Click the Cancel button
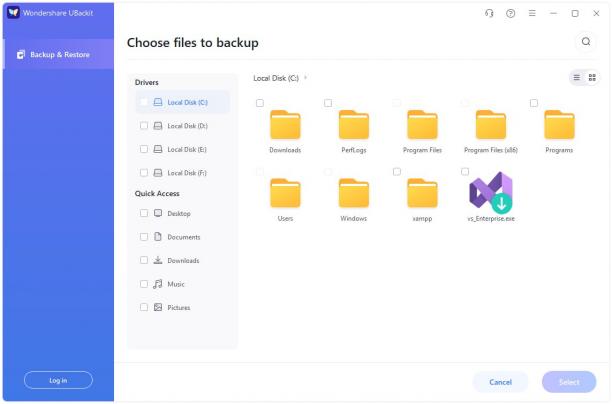This screenshot has width=612, height=404. [x=500, y=382]
